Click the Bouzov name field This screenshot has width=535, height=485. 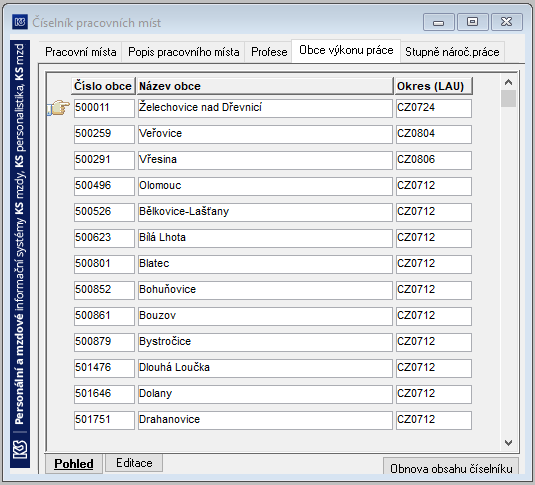[265, 316]
